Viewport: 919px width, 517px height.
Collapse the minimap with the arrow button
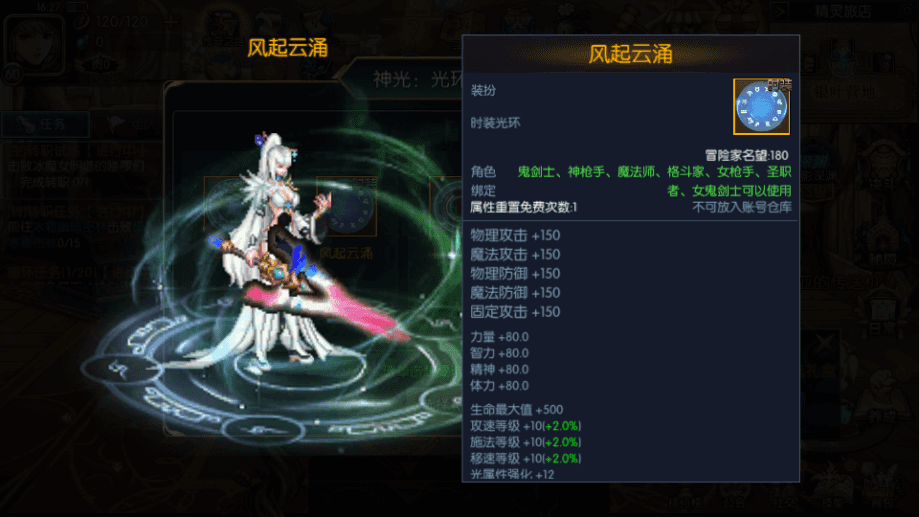click(780, 11)
